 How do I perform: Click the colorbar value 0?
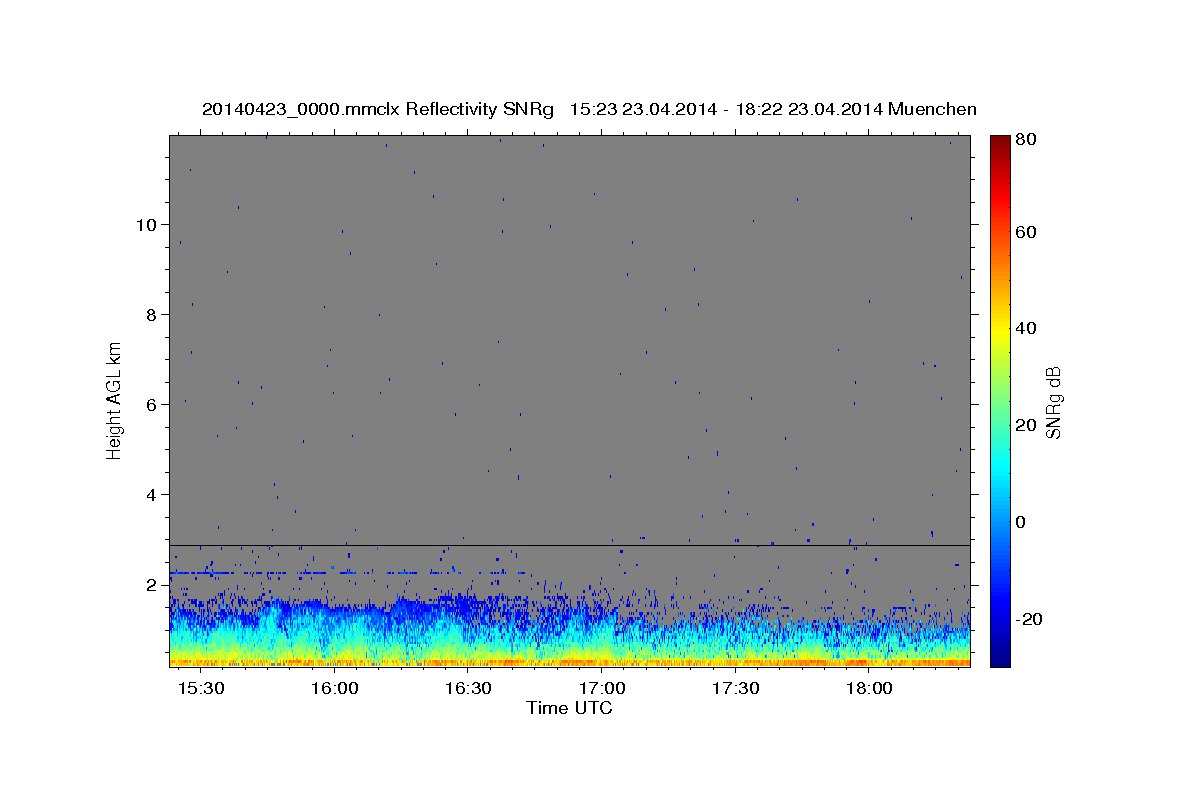click(x=1021, y=522)
